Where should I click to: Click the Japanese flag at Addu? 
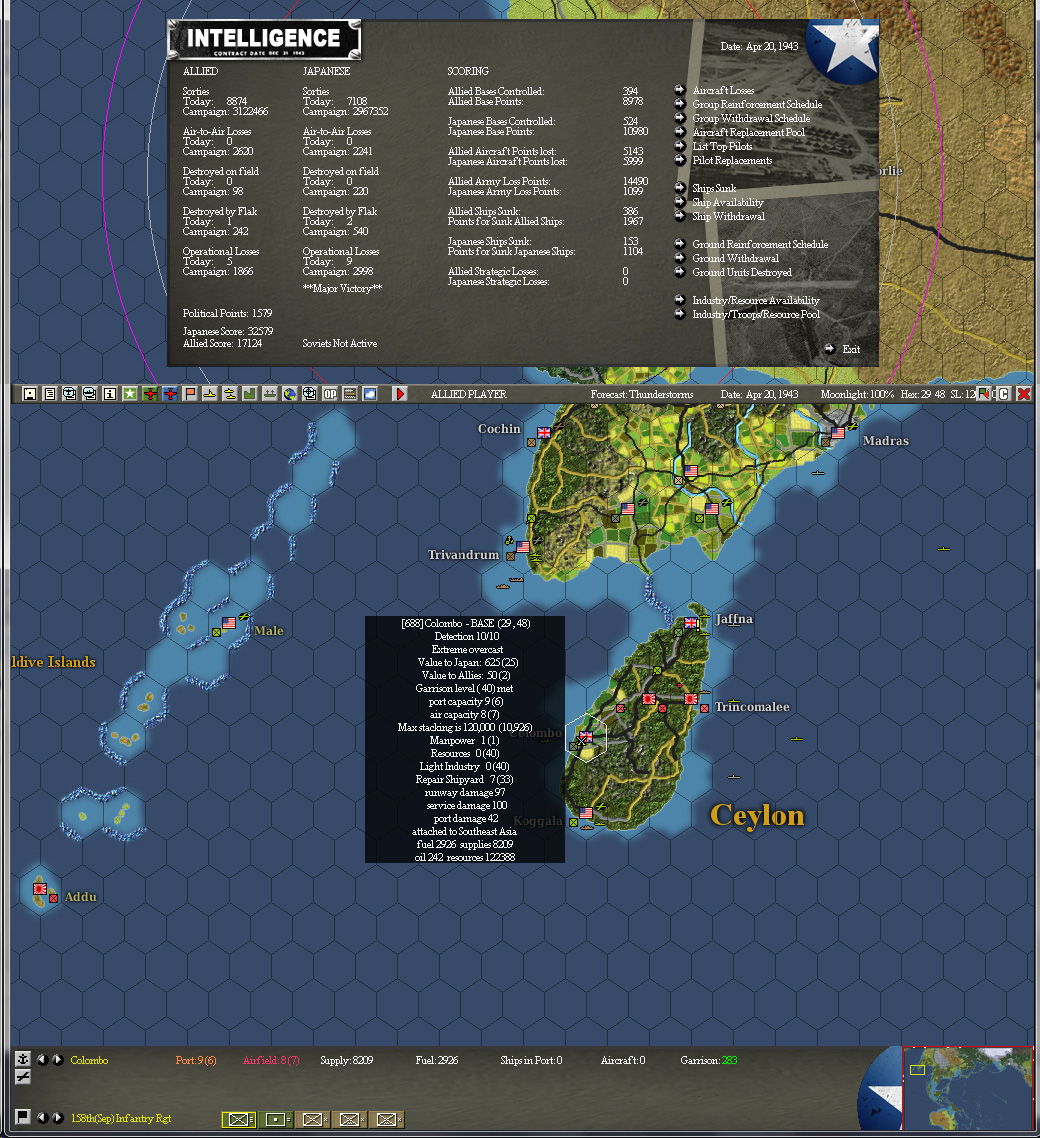pyautogui.click(x=40, y=889)
